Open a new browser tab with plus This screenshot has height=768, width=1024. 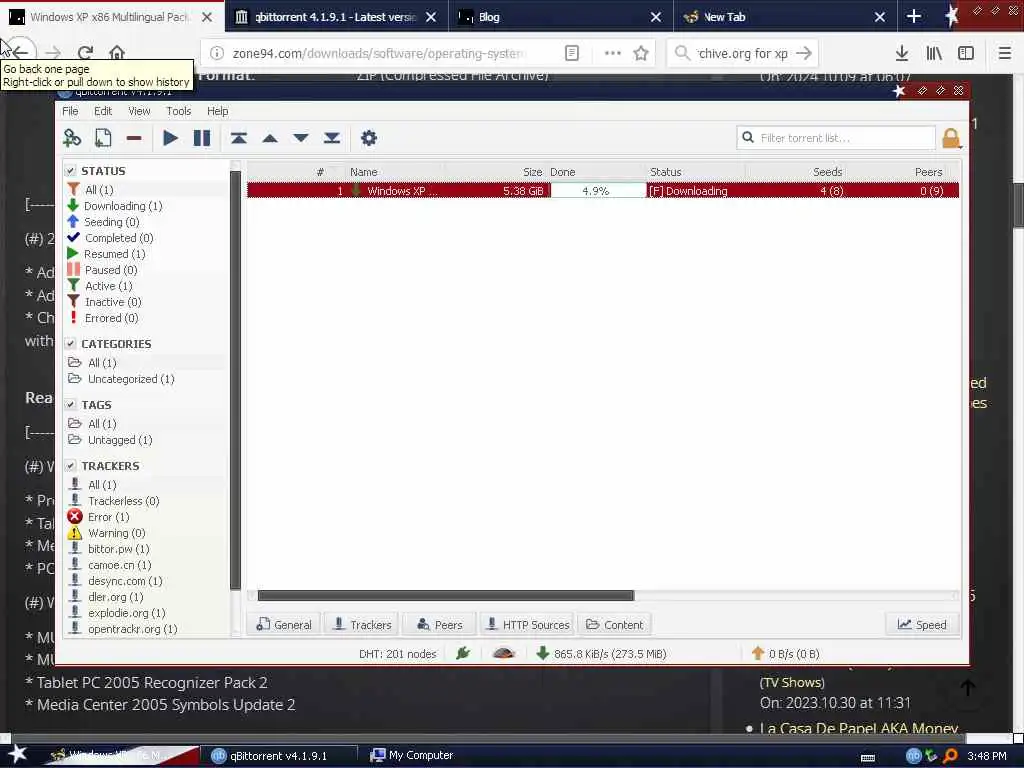(x=914, y=17)
